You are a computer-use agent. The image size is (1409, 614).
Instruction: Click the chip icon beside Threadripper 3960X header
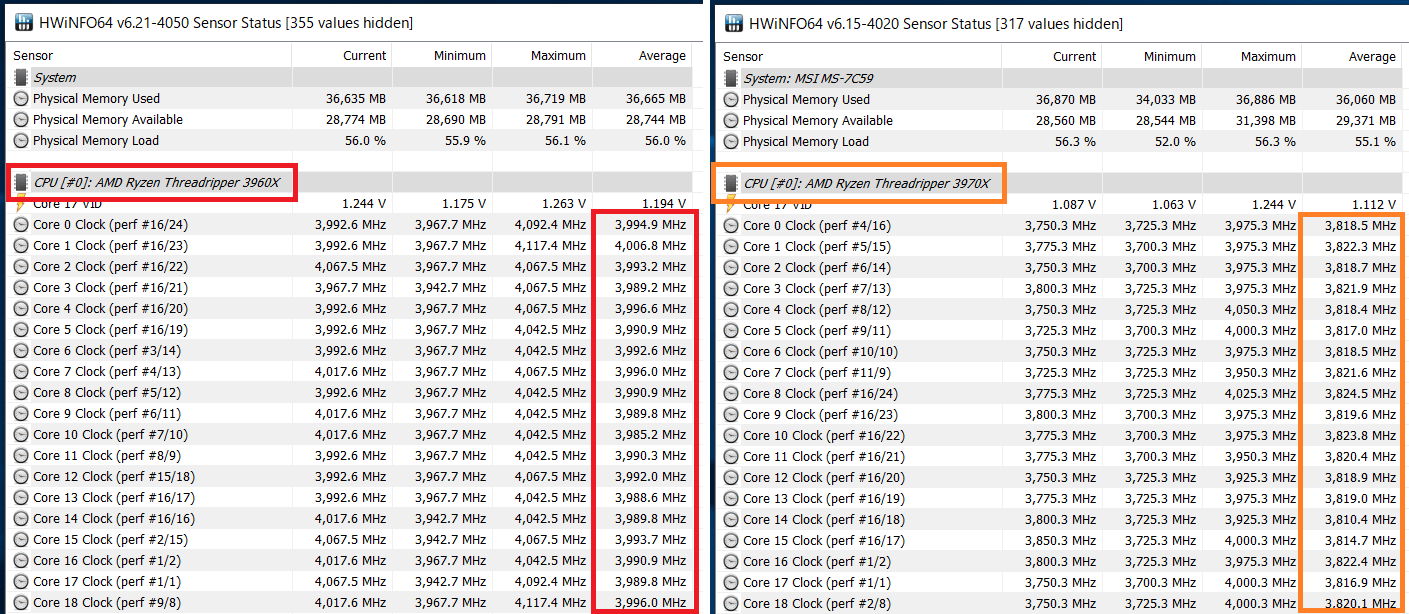click(x=21, y=182)
